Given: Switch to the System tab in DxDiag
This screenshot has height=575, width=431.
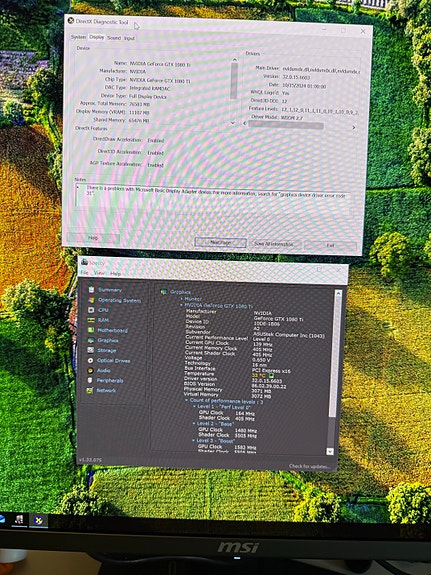Looking at the screenshot, I should point(78,37).
